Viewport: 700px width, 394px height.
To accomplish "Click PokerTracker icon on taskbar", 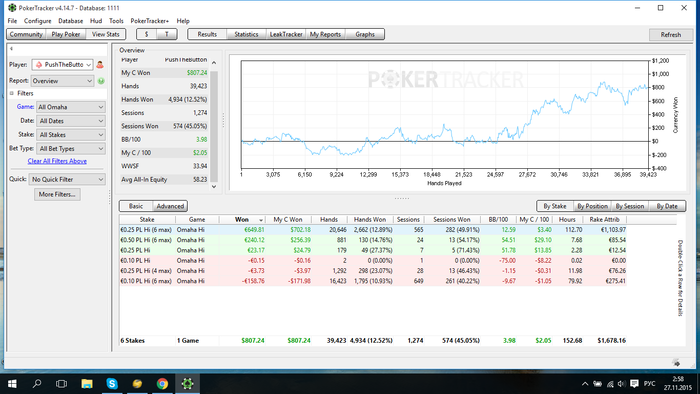I will tap(187, 384).
